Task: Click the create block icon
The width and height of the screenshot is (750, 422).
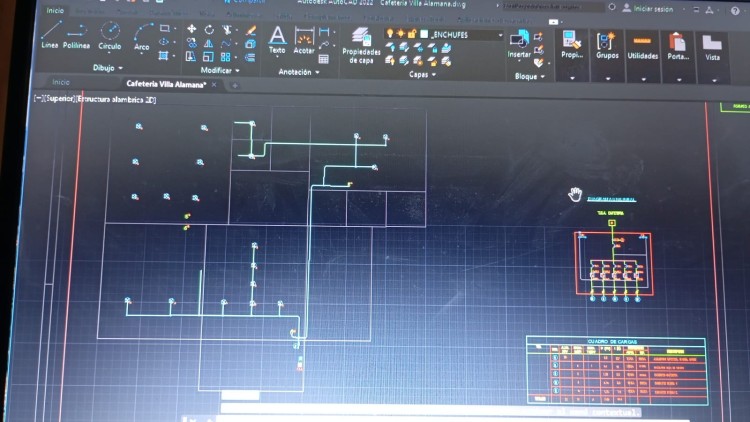Action: pos(539,37)
